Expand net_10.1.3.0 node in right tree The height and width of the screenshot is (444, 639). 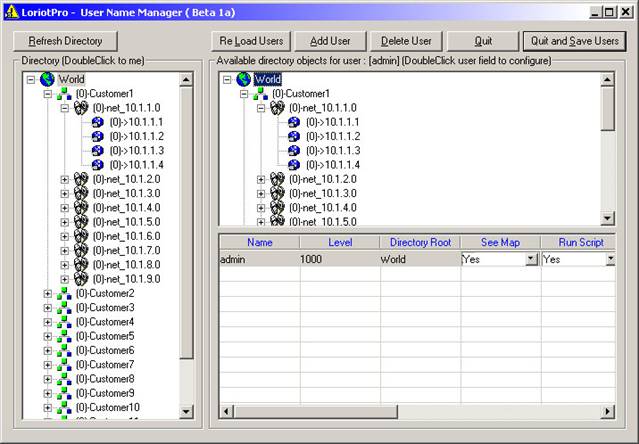(x=261, y=194)
